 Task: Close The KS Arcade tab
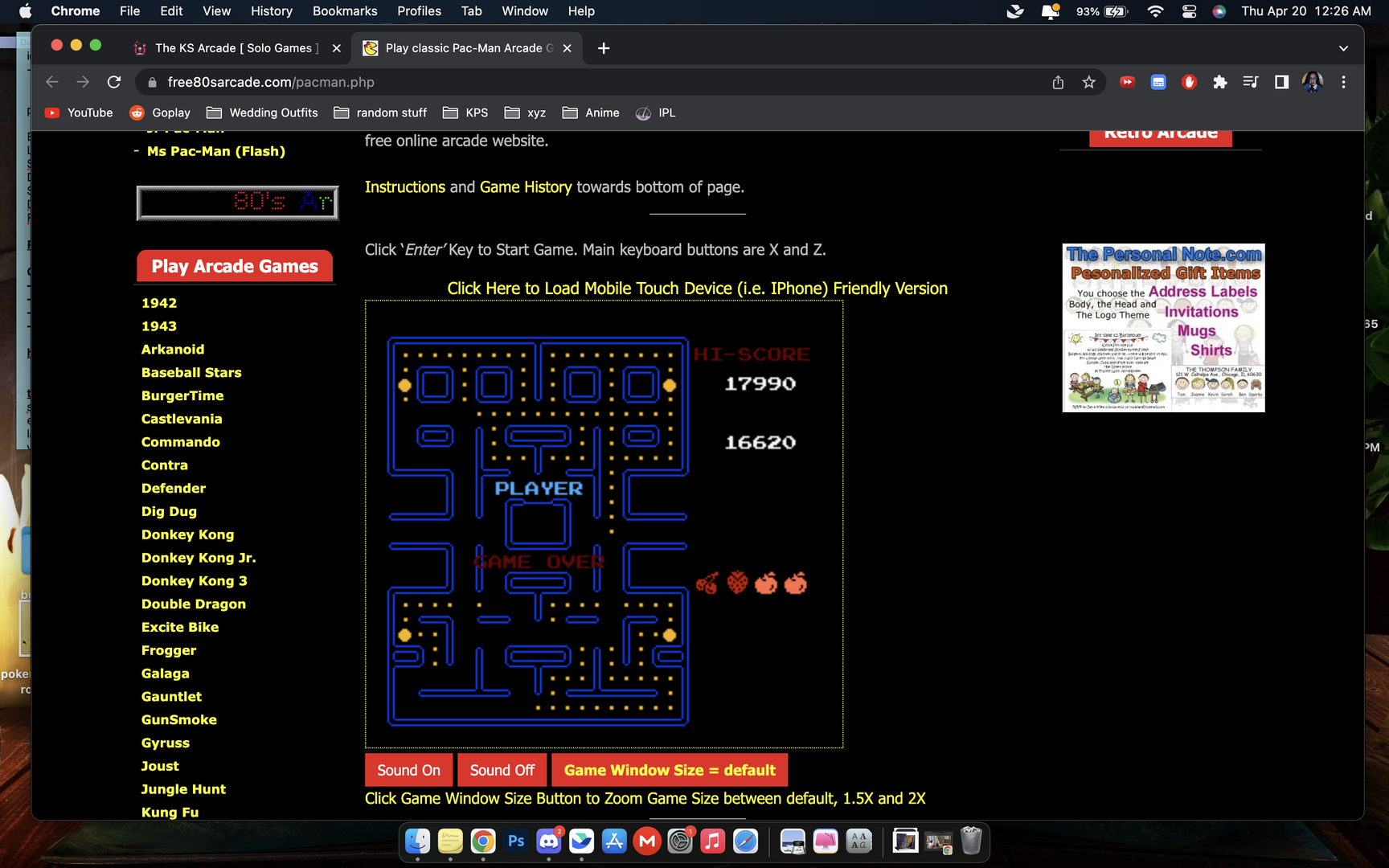click(x=337, y=48)
